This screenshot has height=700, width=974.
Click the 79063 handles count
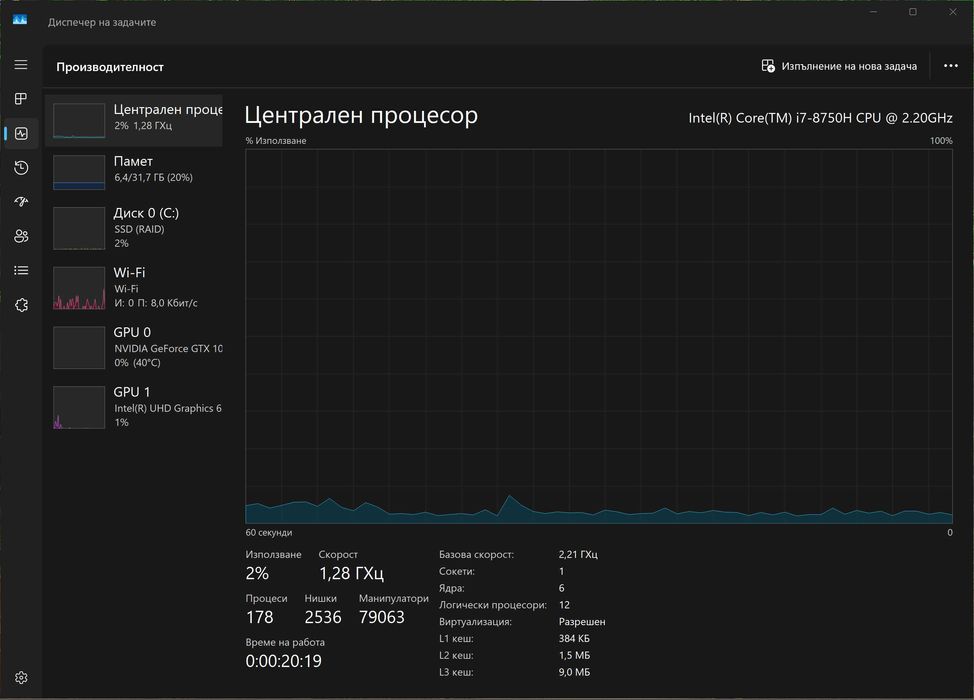tap(381, 617)
